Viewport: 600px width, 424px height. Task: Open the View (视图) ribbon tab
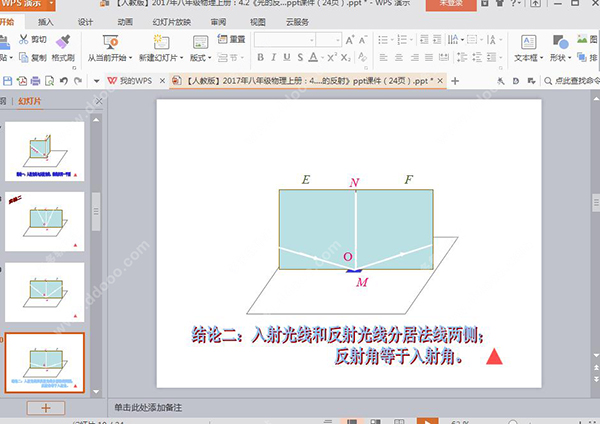258,22
